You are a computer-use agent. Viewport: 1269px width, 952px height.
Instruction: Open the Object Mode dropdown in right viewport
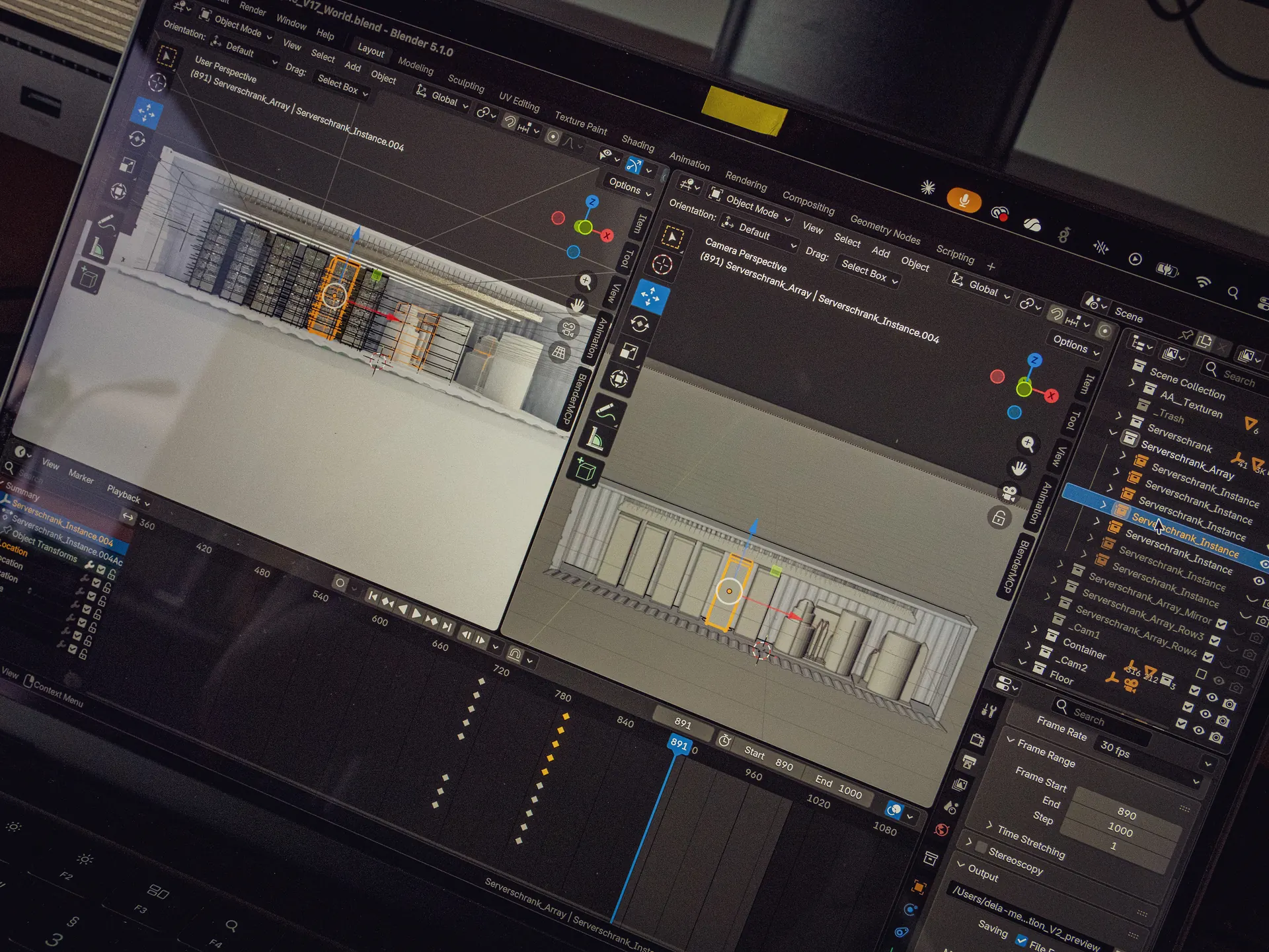pyautogui.click(x=750, y=205)
